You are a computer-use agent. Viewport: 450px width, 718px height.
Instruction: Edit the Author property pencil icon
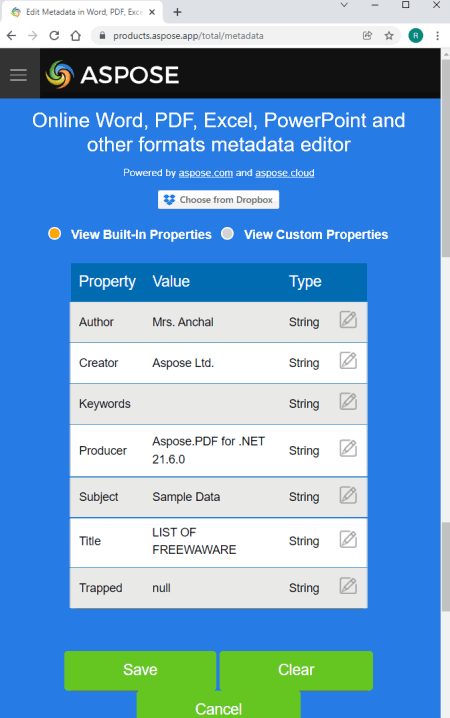coord(348,320)
